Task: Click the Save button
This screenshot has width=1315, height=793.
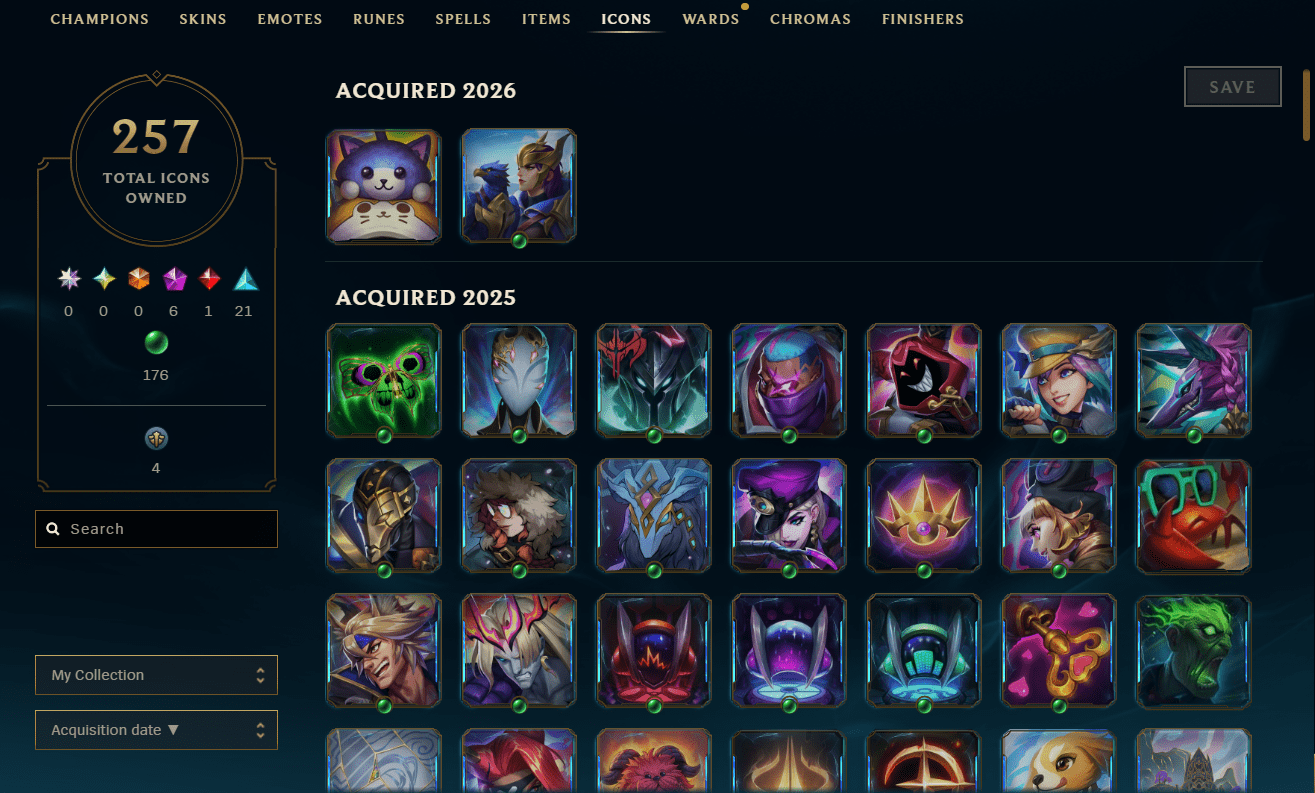Action: click(1233, 87)
